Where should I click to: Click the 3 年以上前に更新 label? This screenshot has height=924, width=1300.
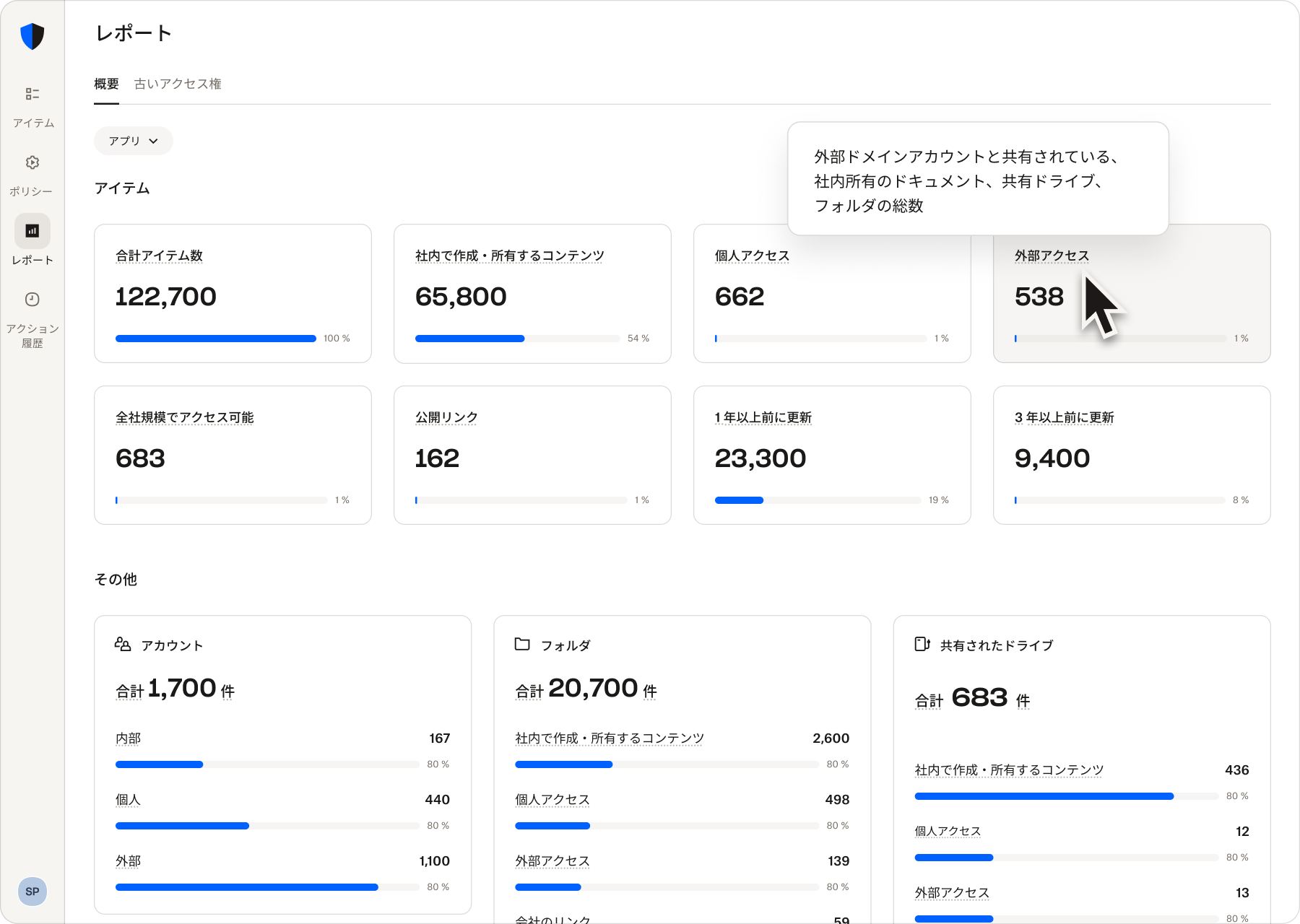[x=1065, y=417]
